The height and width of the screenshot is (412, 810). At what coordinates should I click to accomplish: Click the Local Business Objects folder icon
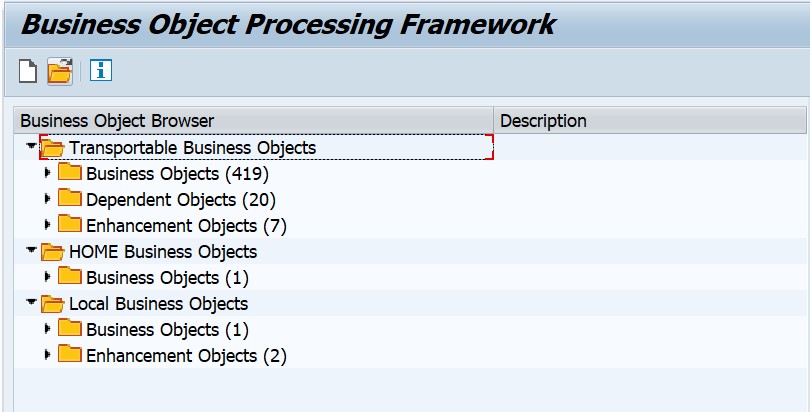click(x=52, y=304)
